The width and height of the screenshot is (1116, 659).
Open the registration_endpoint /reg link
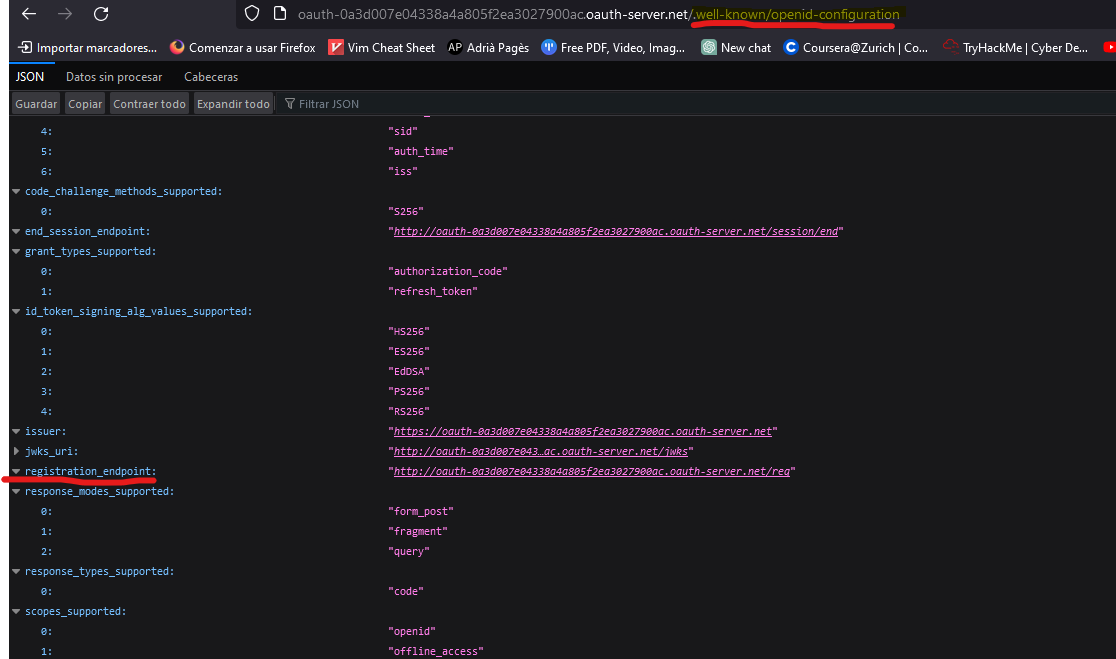click(592, 471)
